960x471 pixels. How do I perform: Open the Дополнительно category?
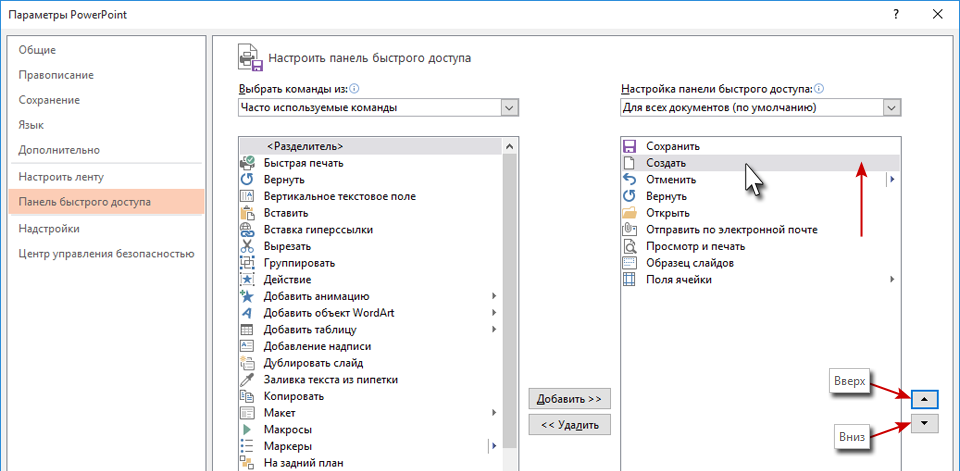(x=107, y=150)
